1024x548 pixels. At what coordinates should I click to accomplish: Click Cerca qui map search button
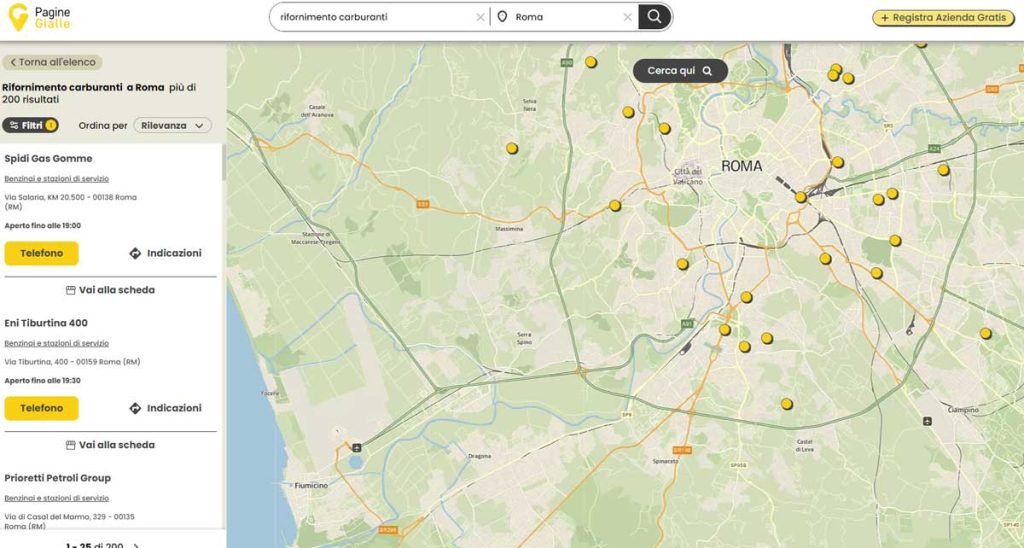(x=680, y=71)
